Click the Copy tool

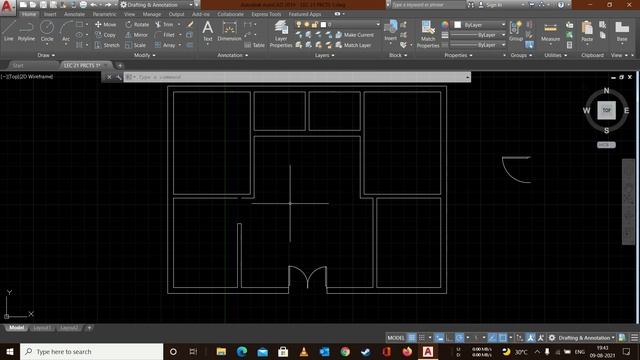[x=105, y=35]
